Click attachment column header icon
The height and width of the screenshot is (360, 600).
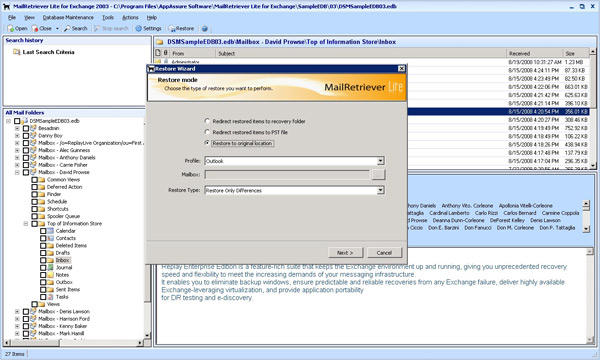click(165, 53)
